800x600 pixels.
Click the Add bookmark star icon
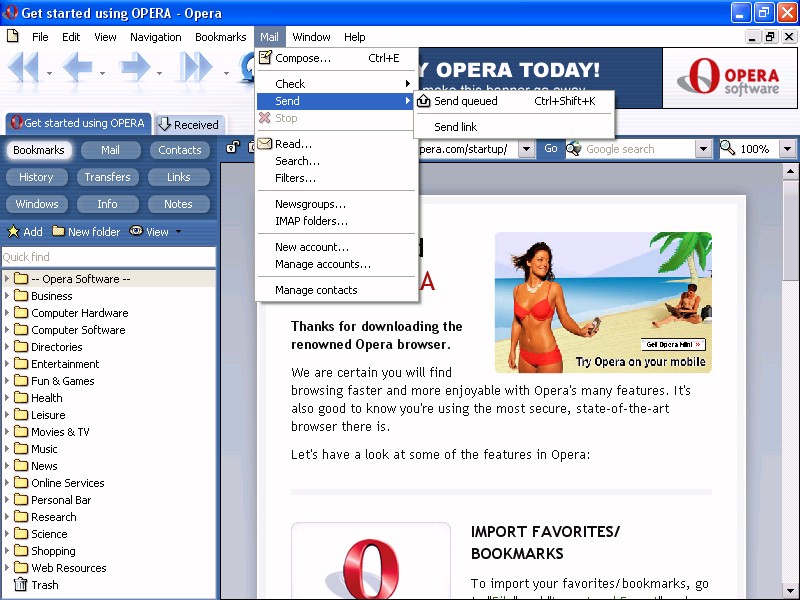click(14, 232)
